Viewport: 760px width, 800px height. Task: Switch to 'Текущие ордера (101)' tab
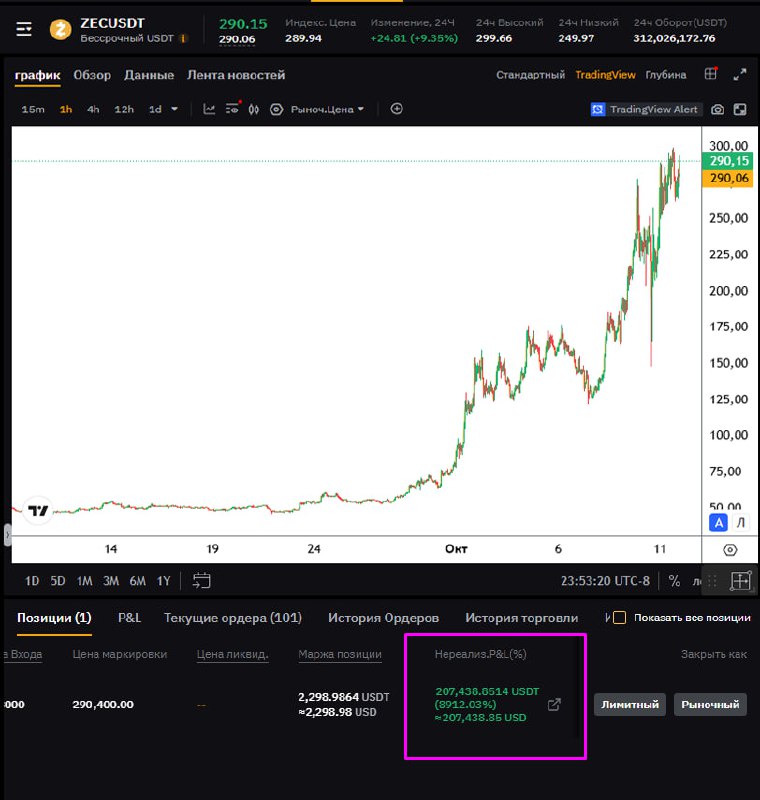(x=233, y=618)
